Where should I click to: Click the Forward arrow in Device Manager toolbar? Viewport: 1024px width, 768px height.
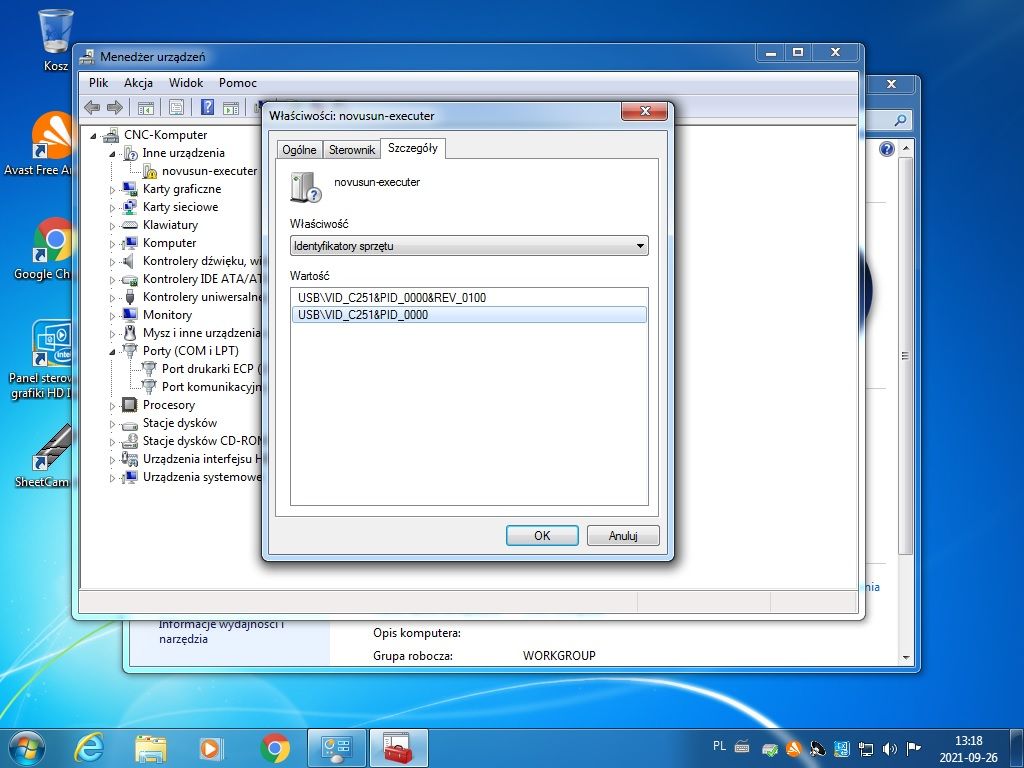click(x=115, y=107)
